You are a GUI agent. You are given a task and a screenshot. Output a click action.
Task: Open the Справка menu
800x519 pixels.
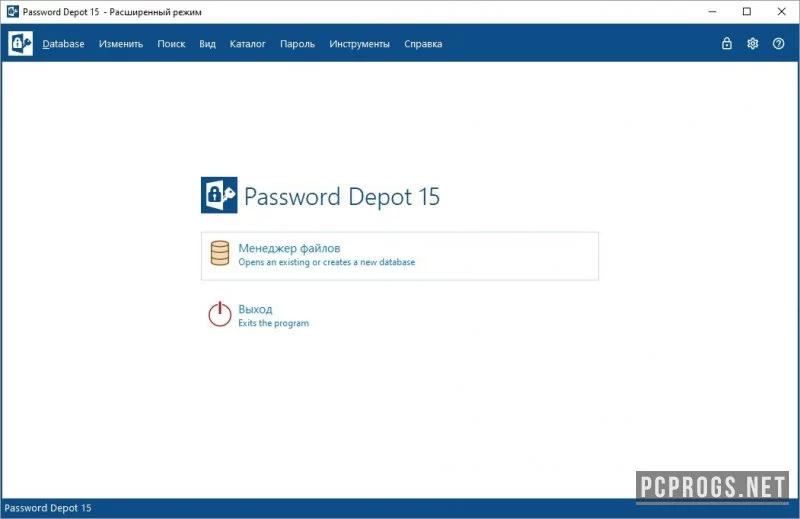pos(423,44)
